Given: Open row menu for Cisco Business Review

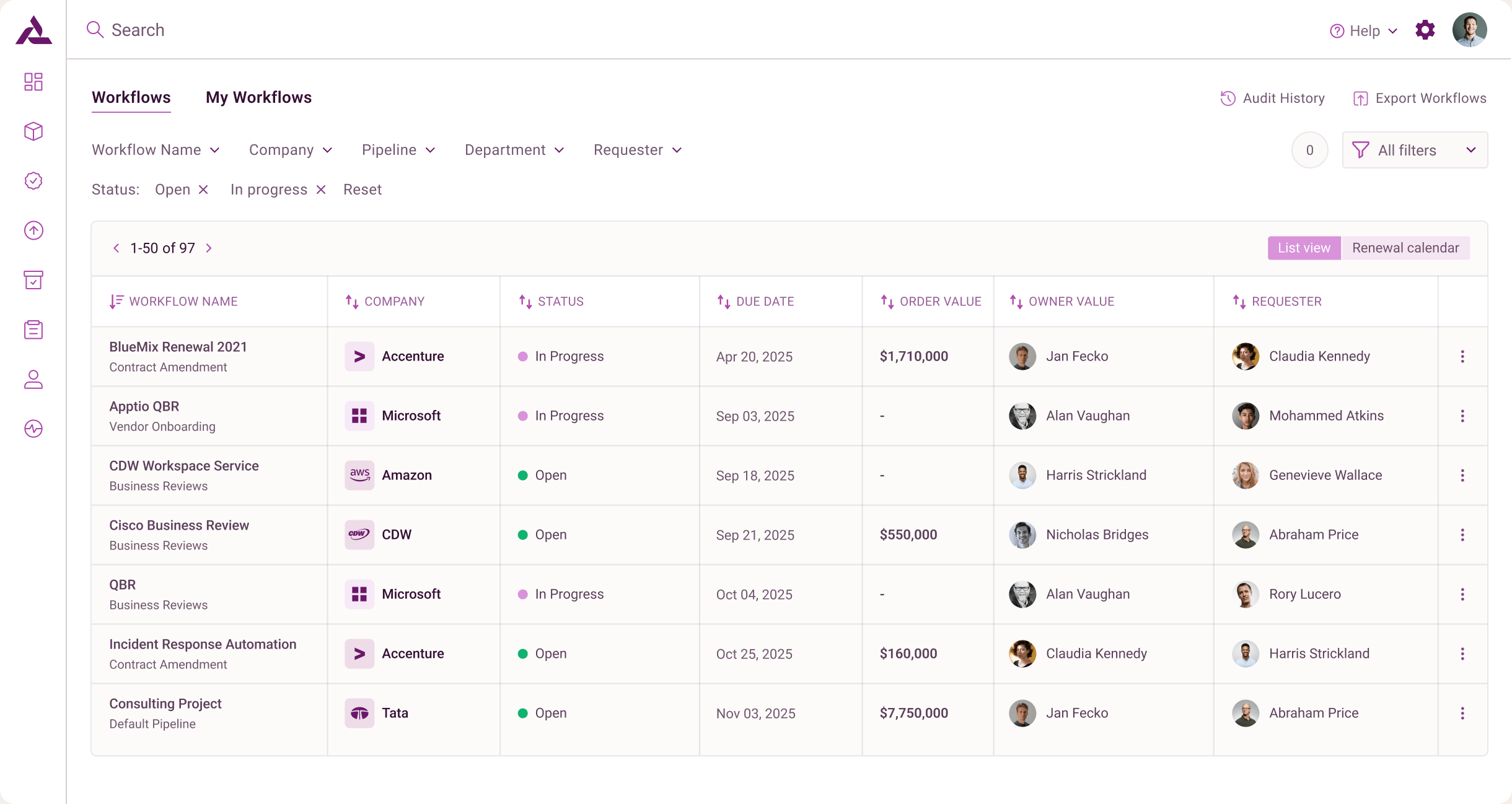Looking at the screenshot, I should point(1462,535).
